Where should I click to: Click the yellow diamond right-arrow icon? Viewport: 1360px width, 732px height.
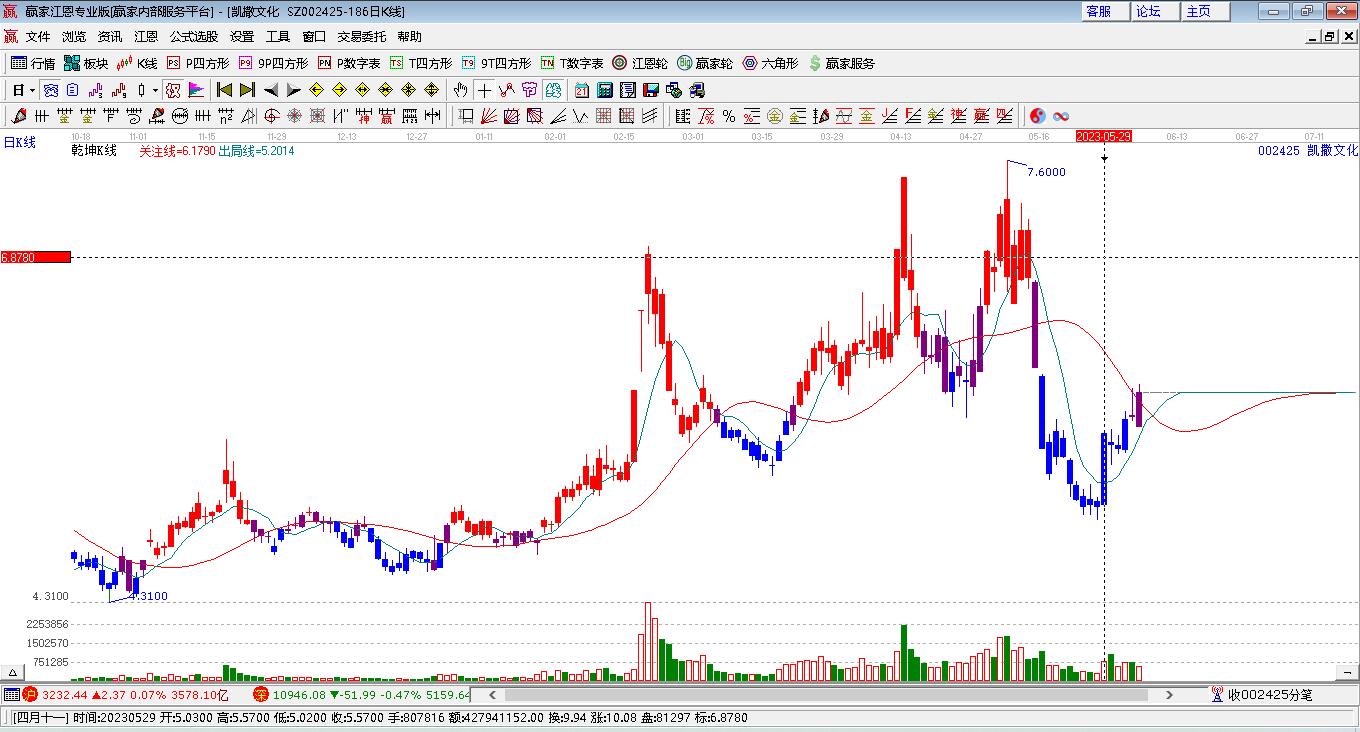[339, 90]
